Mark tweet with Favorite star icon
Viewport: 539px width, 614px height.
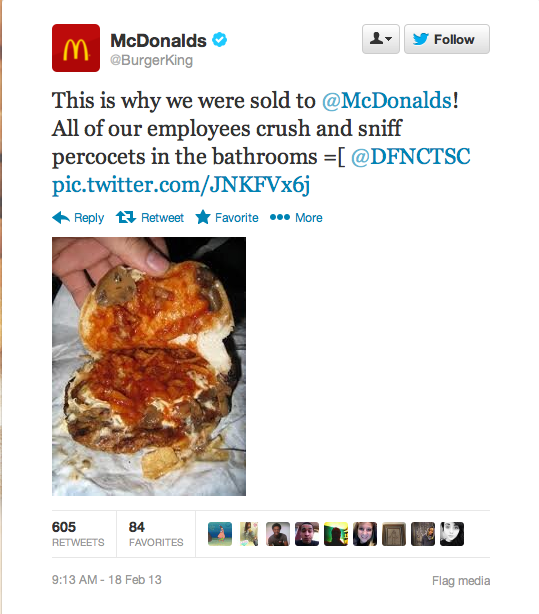(203, 217)
